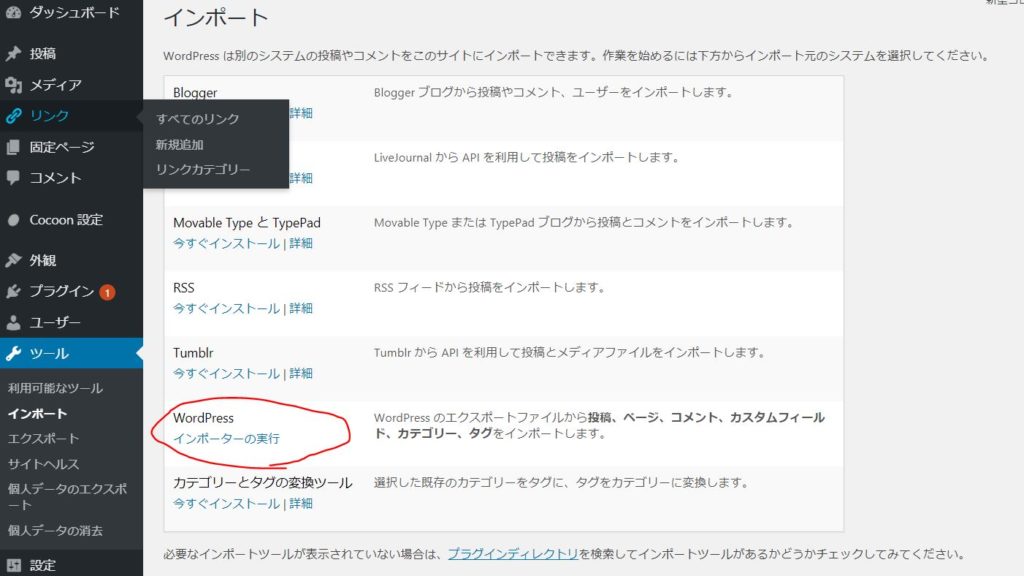Go to サイトヘルス submenu item
Screen dimensions: 1024x576
[43, 464]
